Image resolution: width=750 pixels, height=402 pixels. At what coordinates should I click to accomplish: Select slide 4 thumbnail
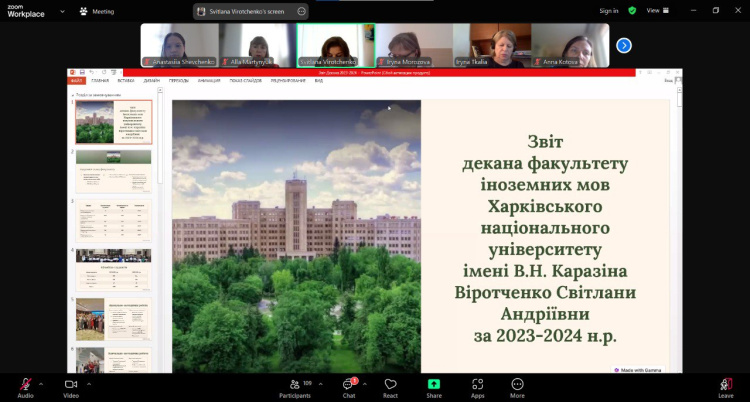(114, 270)
